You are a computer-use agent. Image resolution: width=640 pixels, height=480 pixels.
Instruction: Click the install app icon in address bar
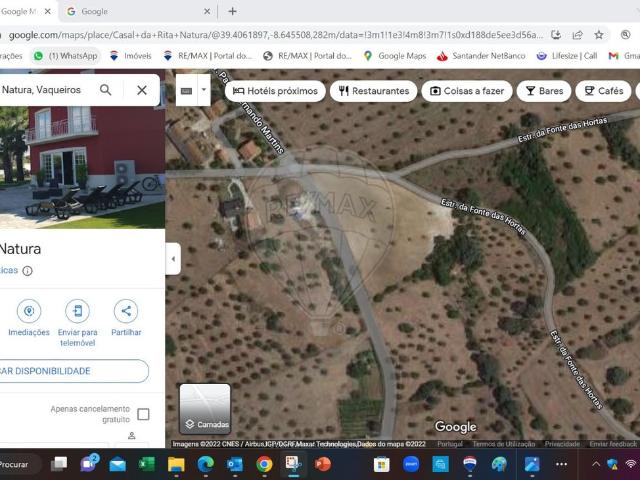click(556, 35)
